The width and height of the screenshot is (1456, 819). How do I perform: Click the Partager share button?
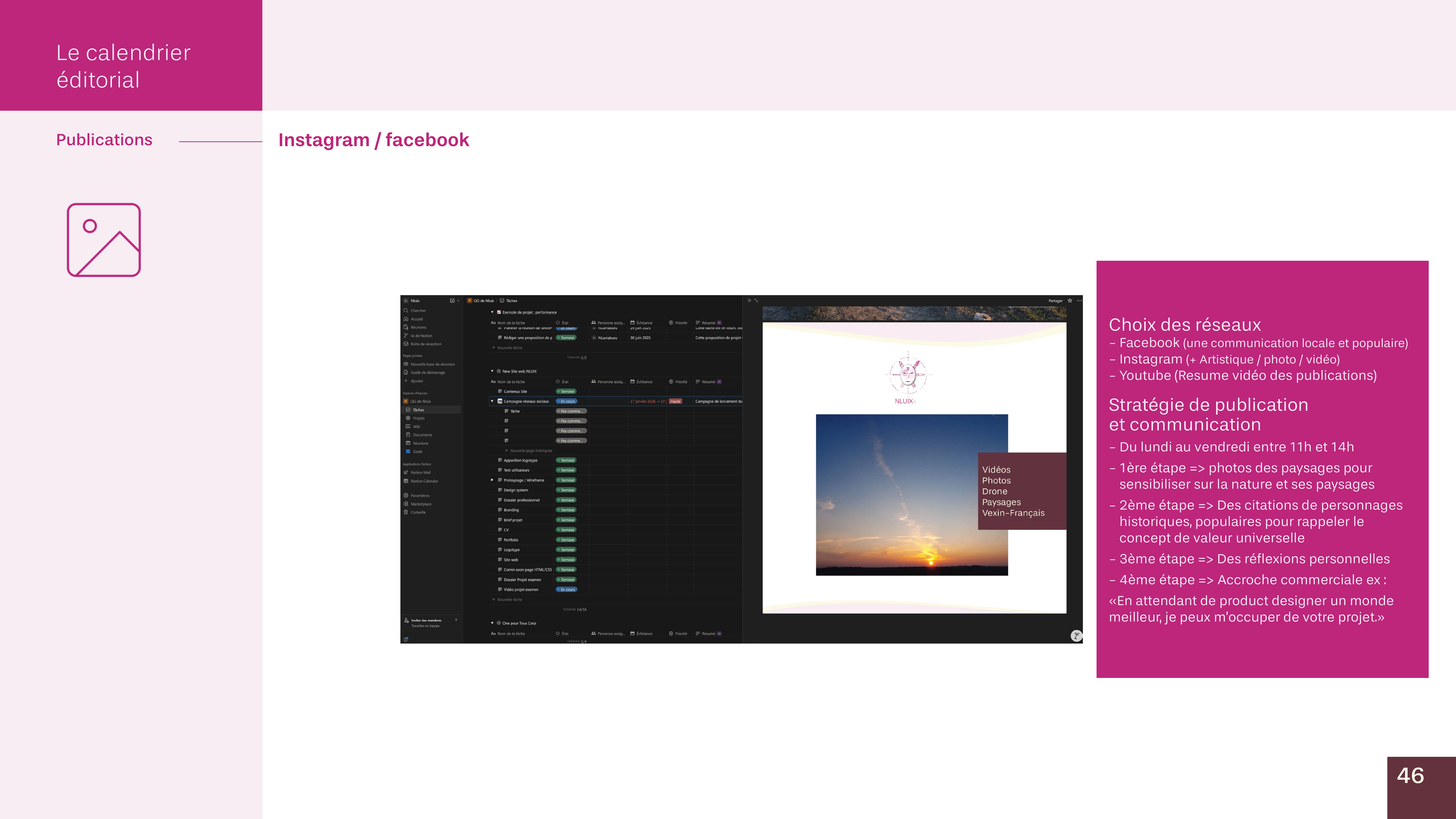pos(1055,301)
